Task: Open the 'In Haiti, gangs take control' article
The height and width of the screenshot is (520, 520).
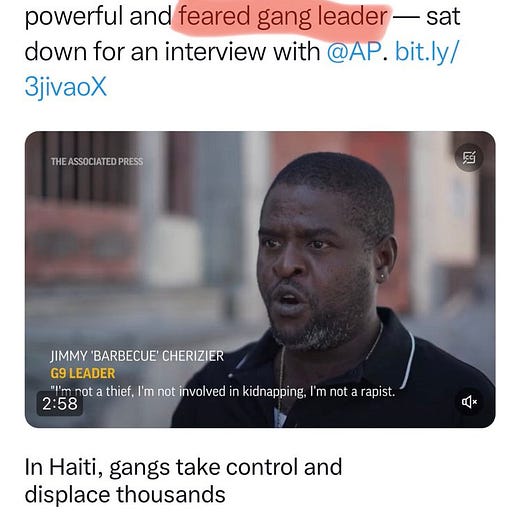Action: tap(183, 480)
